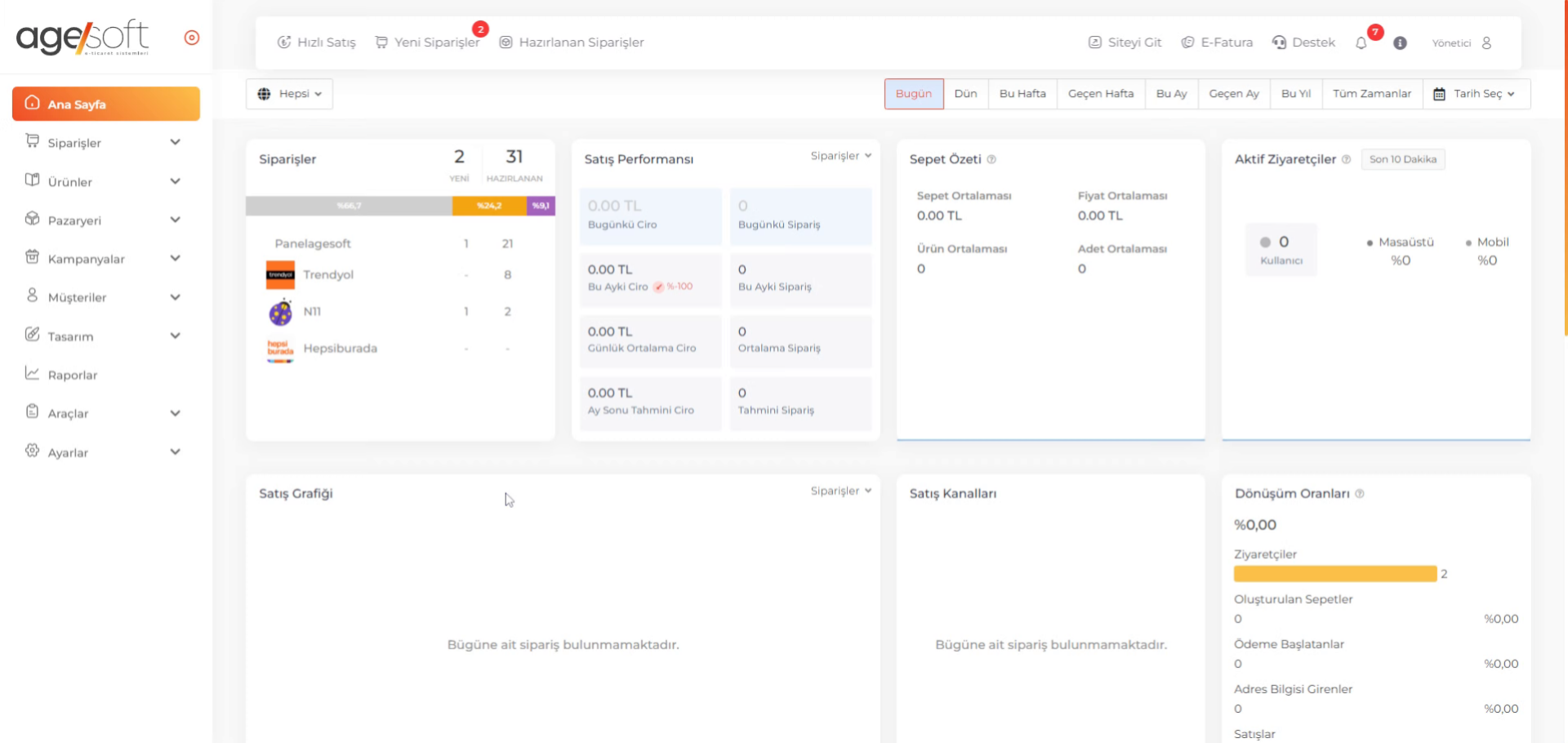This screenshot has height=743, width=1568.
Task: Toggle the sidebar collapse target icon
Action: coord(192,38)
